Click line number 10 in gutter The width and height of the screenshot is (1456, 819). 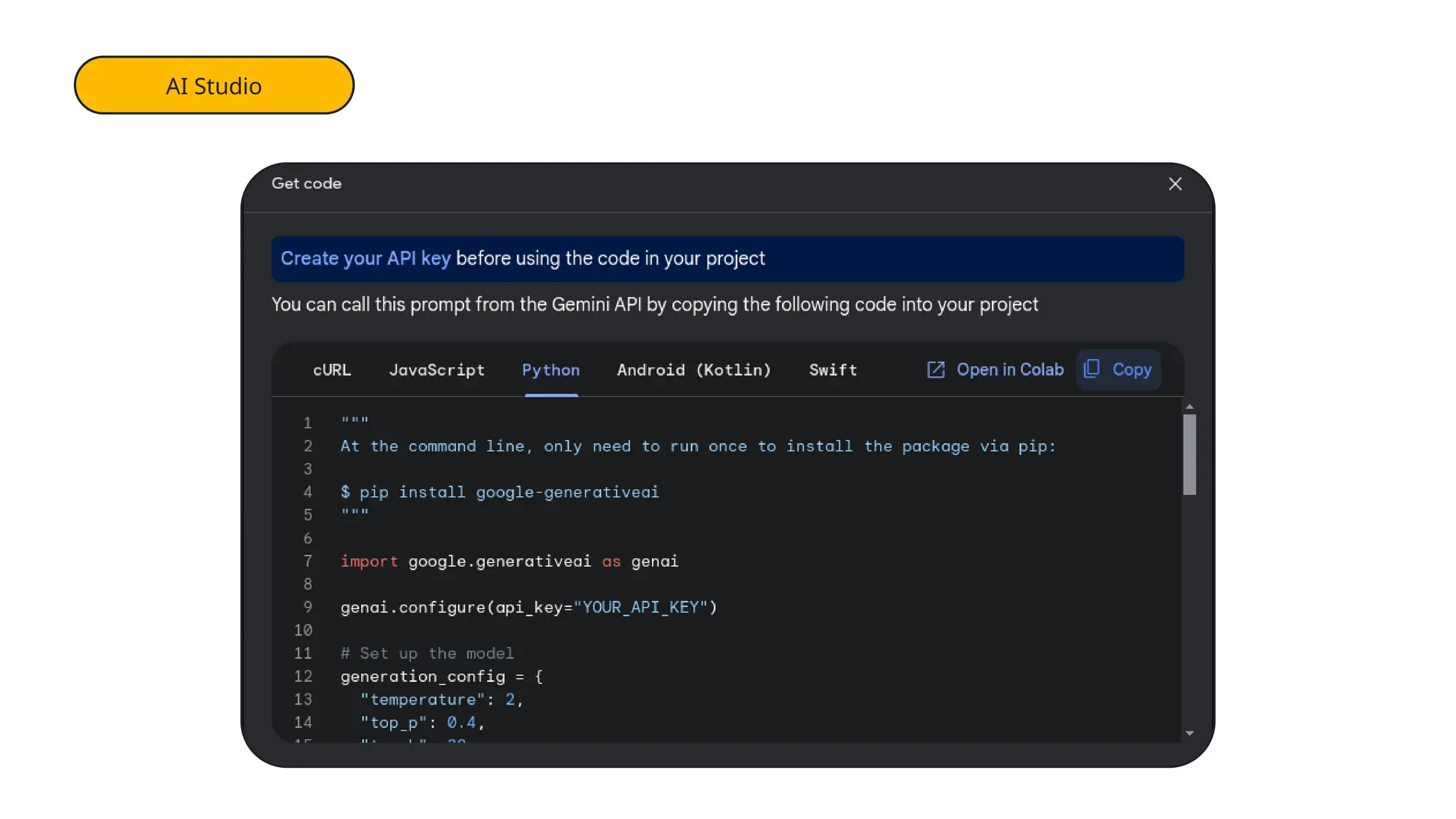click(304, 630)
